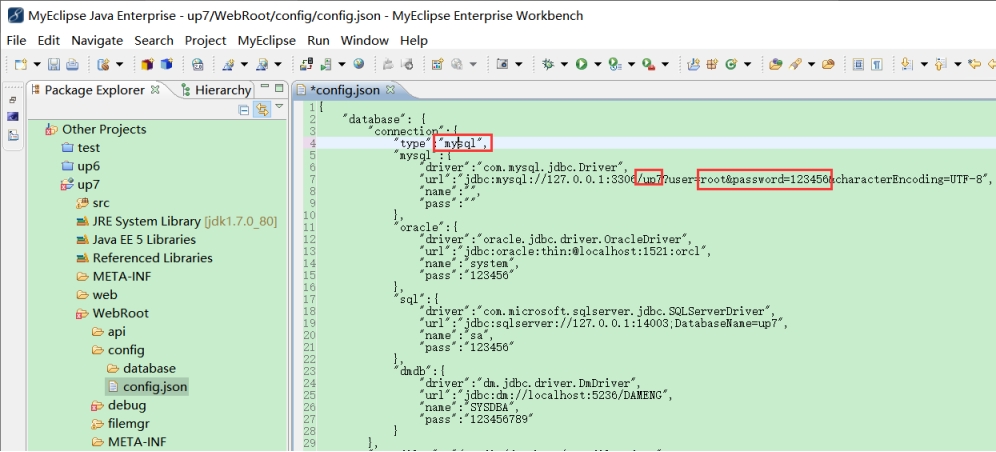Open the Run menu
This screenshot has height=452, width=996.
click(318, 40)
